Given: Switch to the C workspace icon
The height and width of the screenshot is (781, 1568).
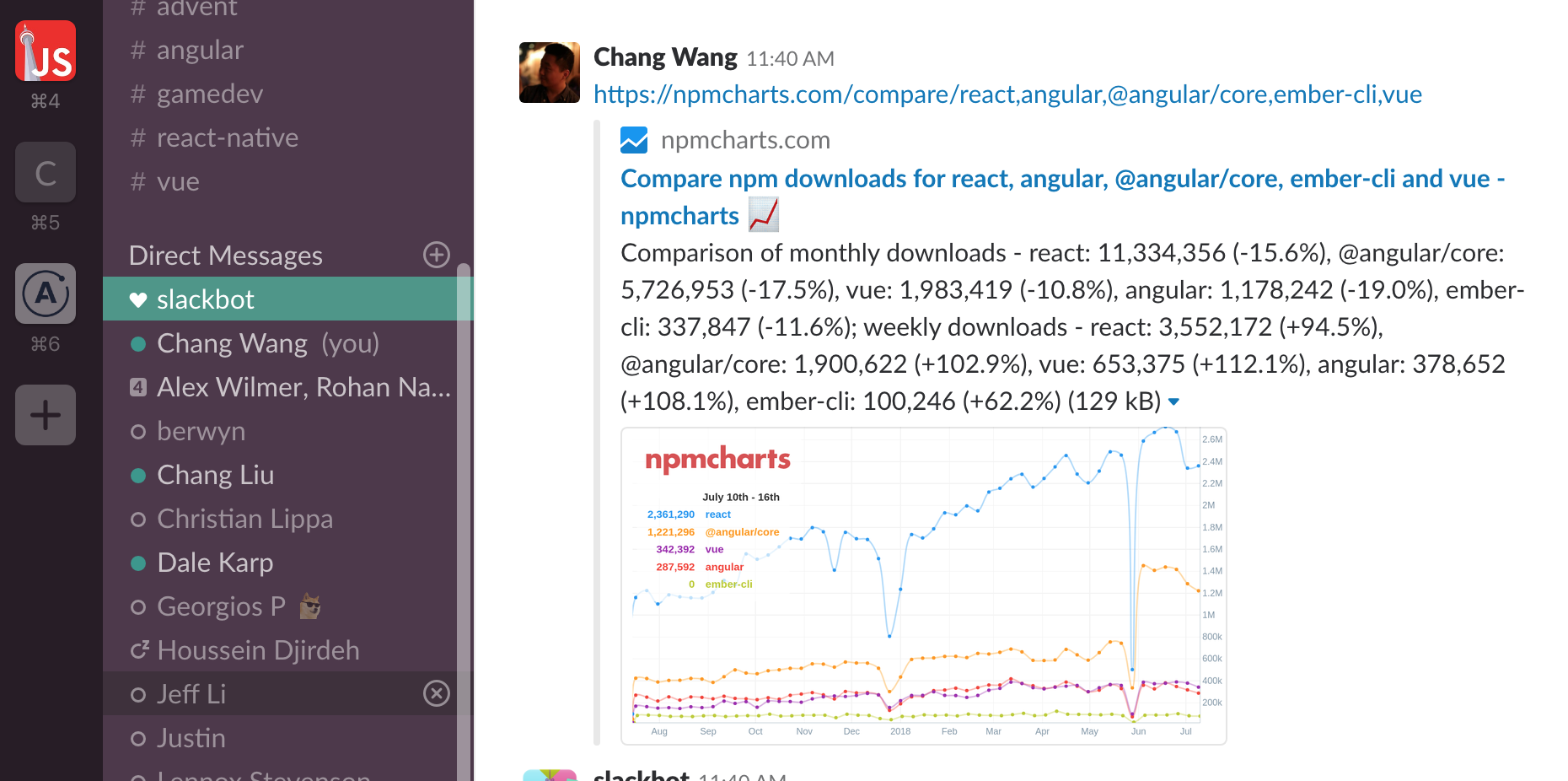Looking at the screenshot, I should (46, 172).
